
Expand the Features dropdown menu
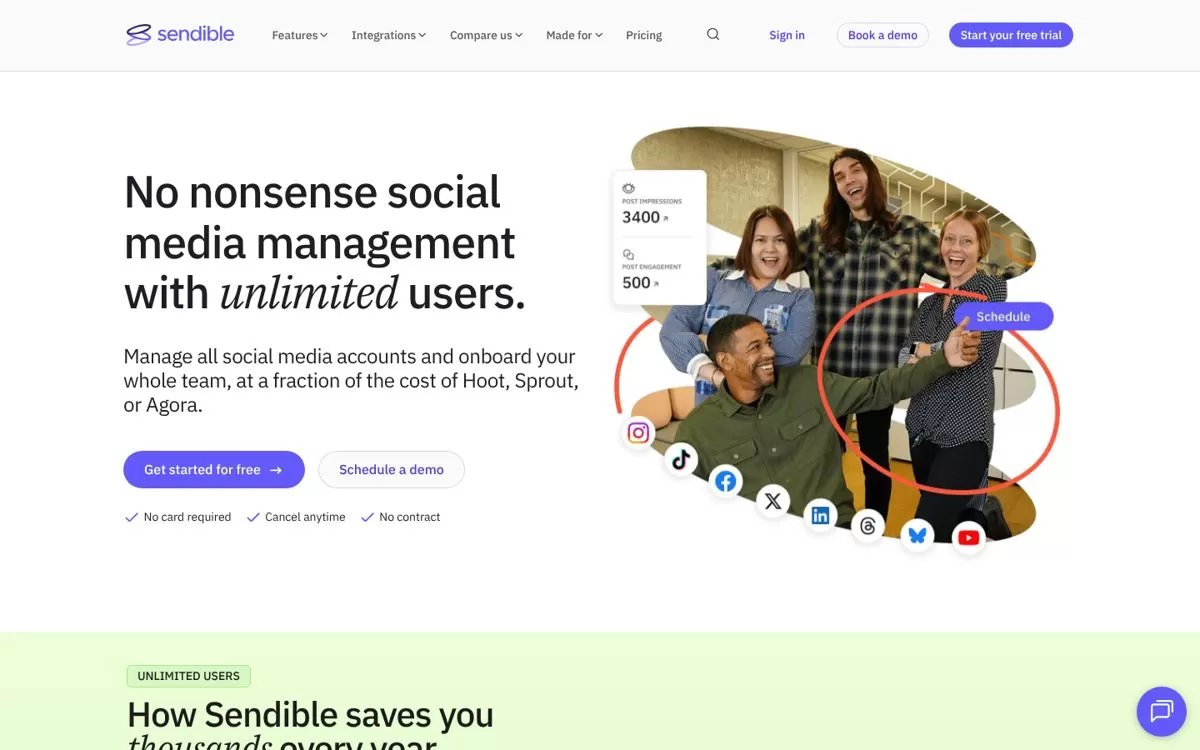pyautogui.click(x=300, y=35)
